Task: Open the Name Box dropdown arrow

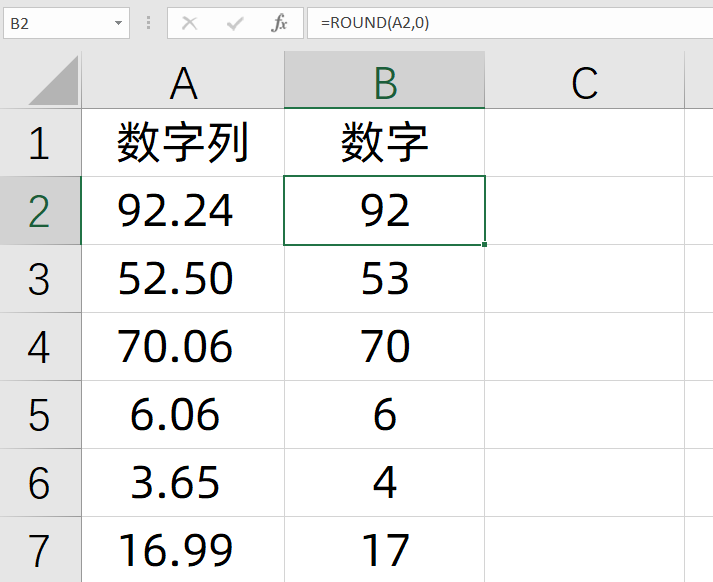Action: tap(118, 23)
